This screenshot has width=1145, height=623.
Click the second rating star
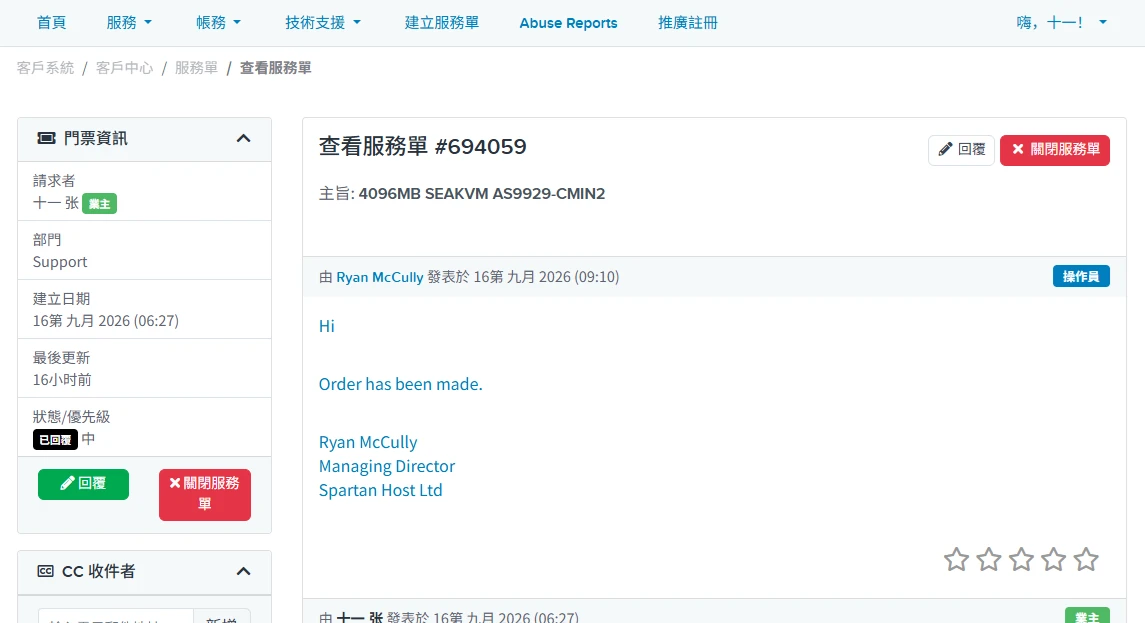pos(989,559)
